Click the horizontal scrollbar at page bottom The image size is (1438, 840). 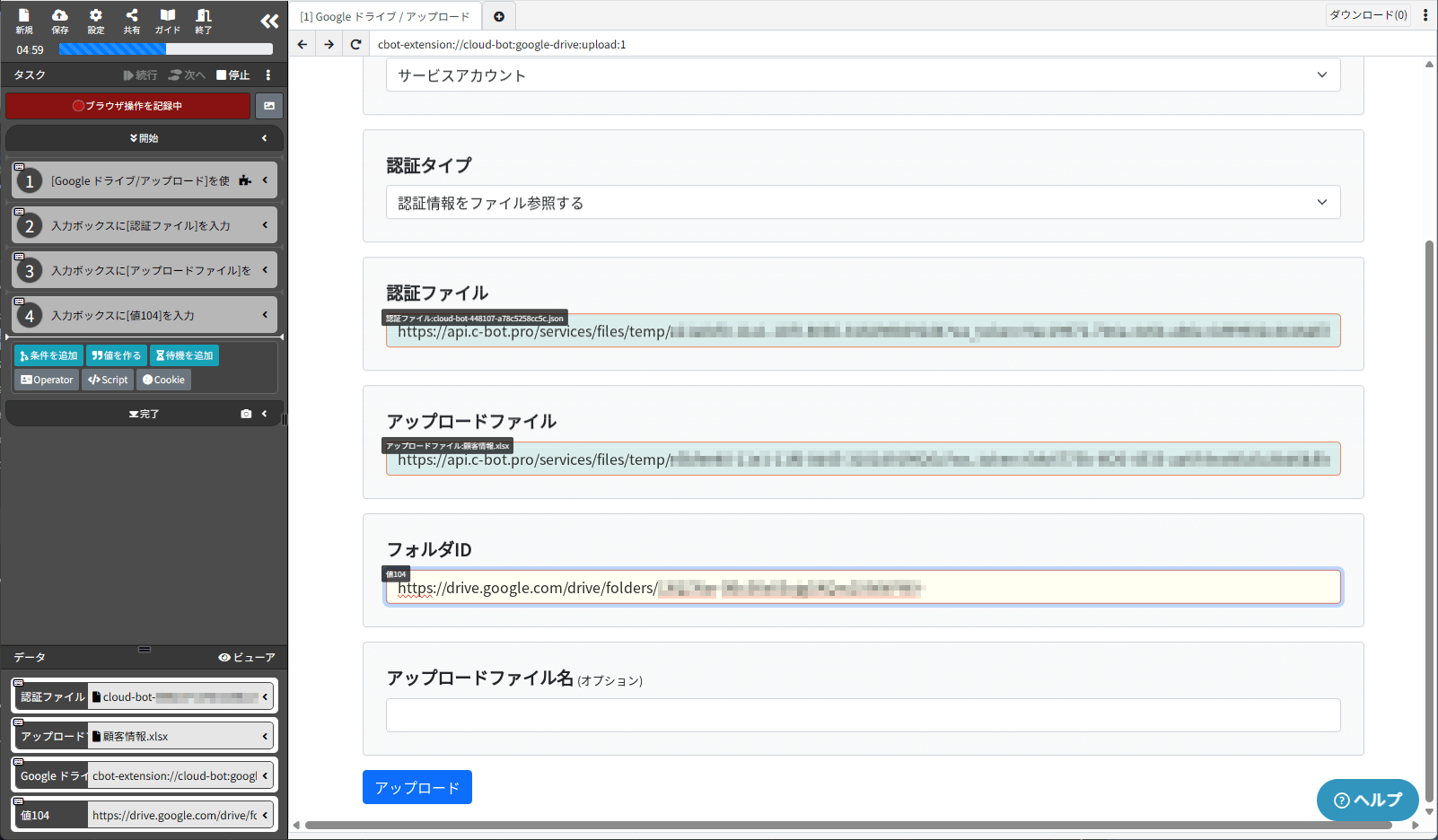[848, 825]
